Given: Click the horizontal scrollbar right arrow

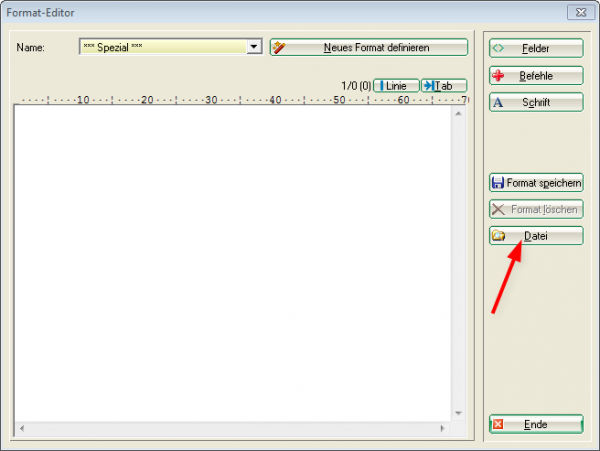Looking at the screenshot, I should 443,428.
